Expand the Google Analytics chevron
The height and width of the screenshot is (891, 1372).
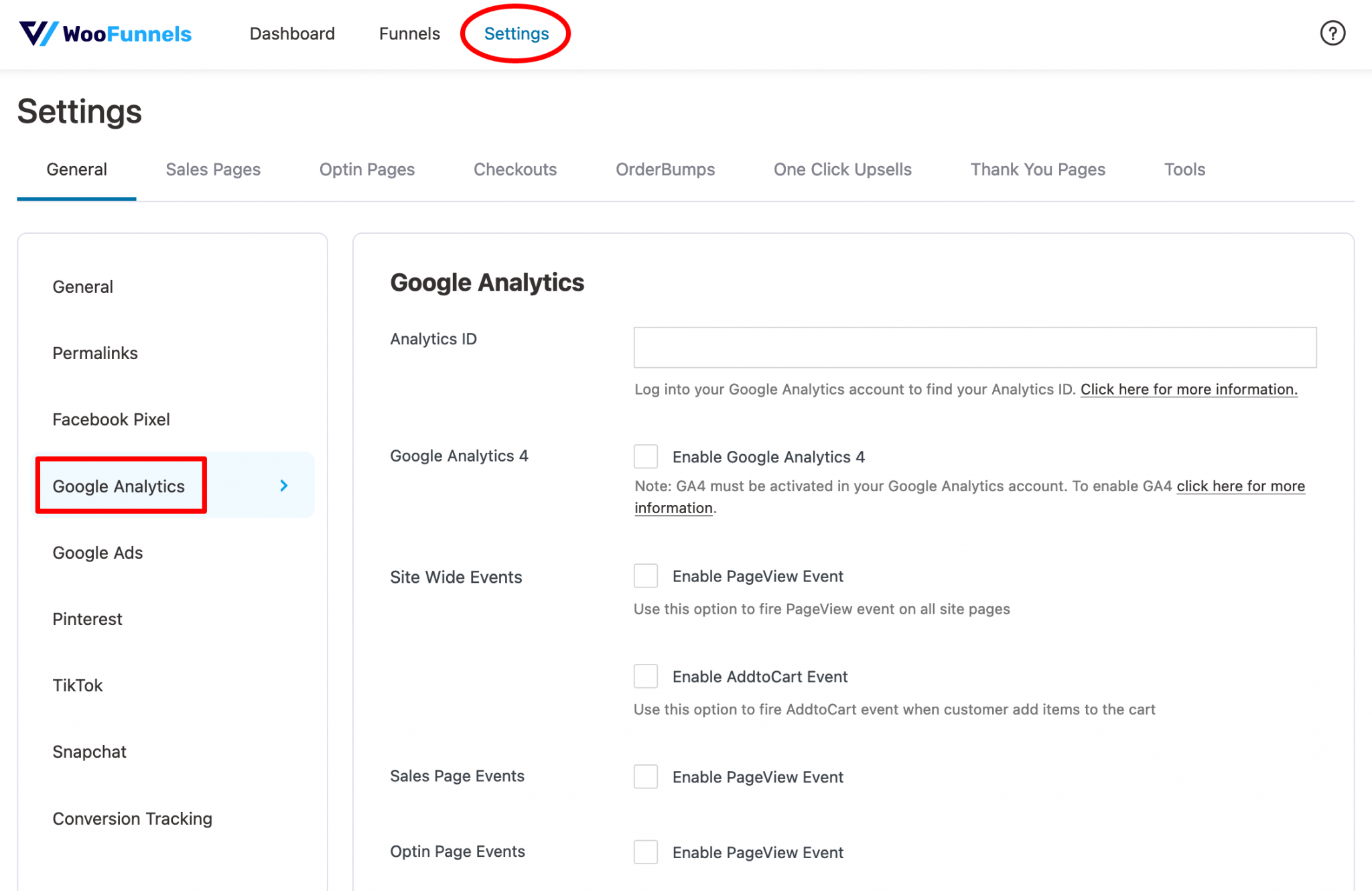(283, 485)
